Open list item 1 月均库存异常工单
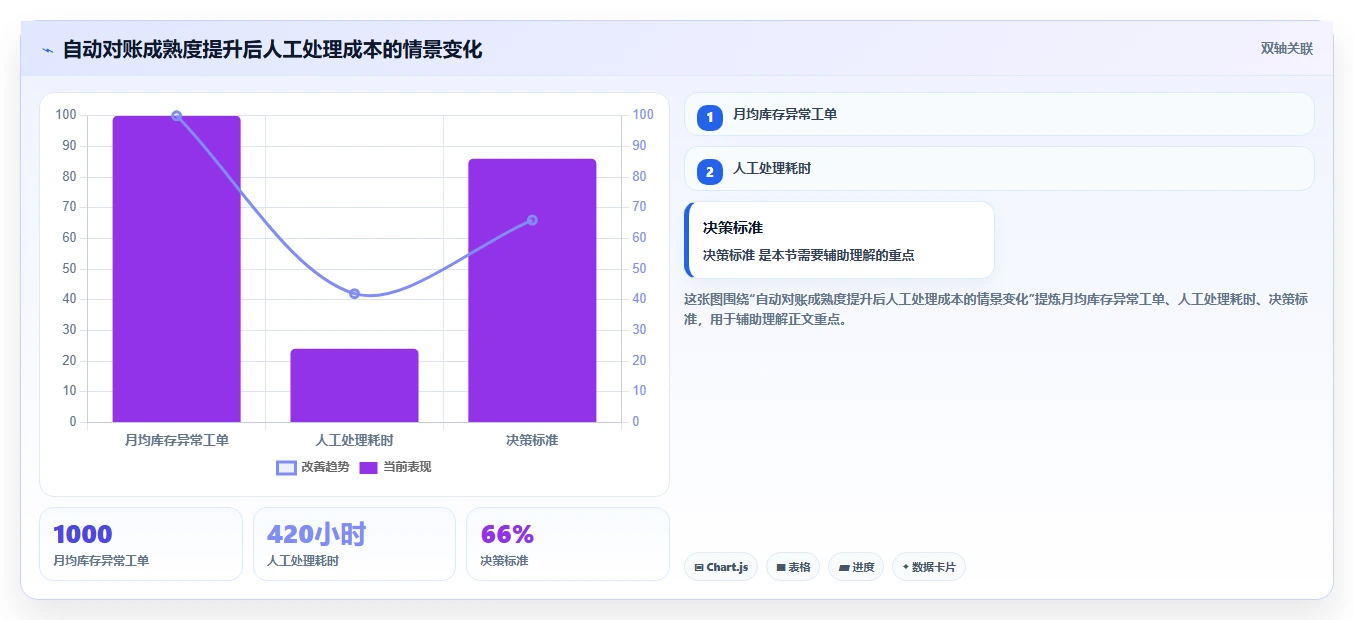Screen dimensions: 1354x620 [999, 115]
